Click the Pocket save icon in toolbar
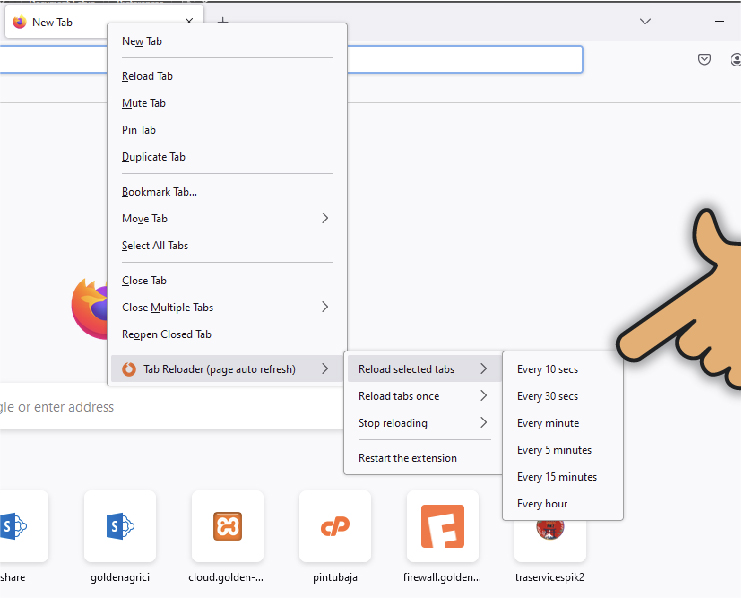The height and width of the screenshot is (598, 741). point(704,60)
